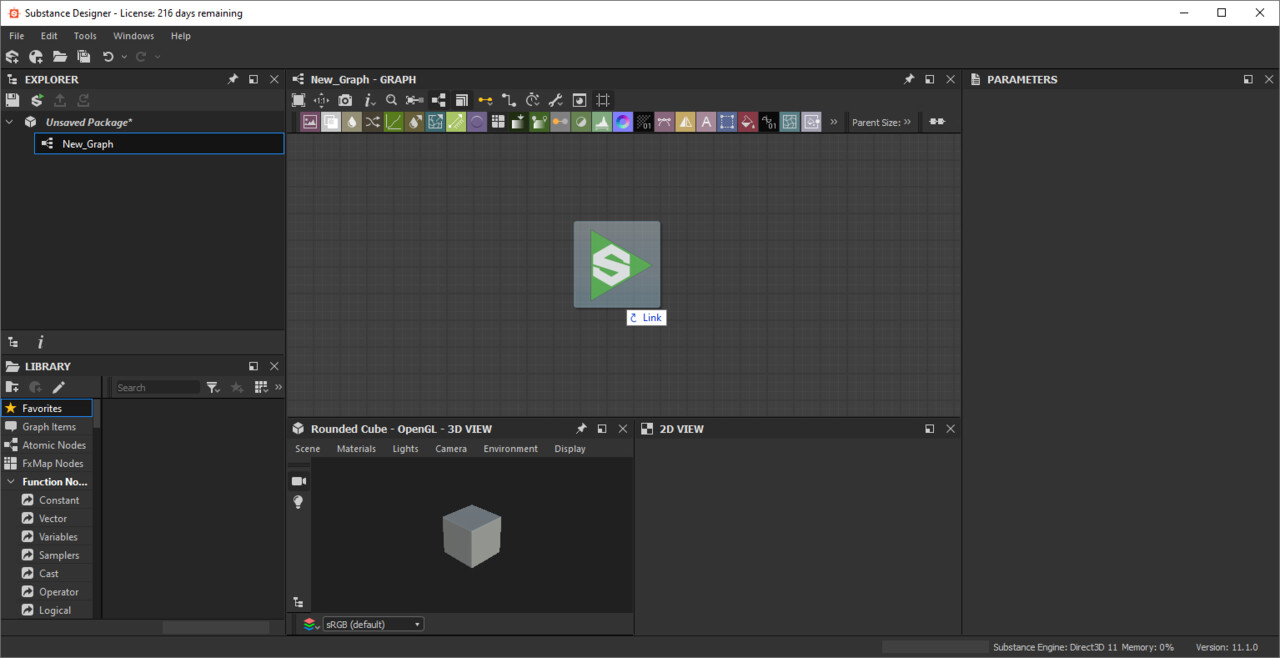Add a Bitmap node from the toolbar
Image resolution: width=1280 pixels, height=658 pixels.
pos(310,122)
